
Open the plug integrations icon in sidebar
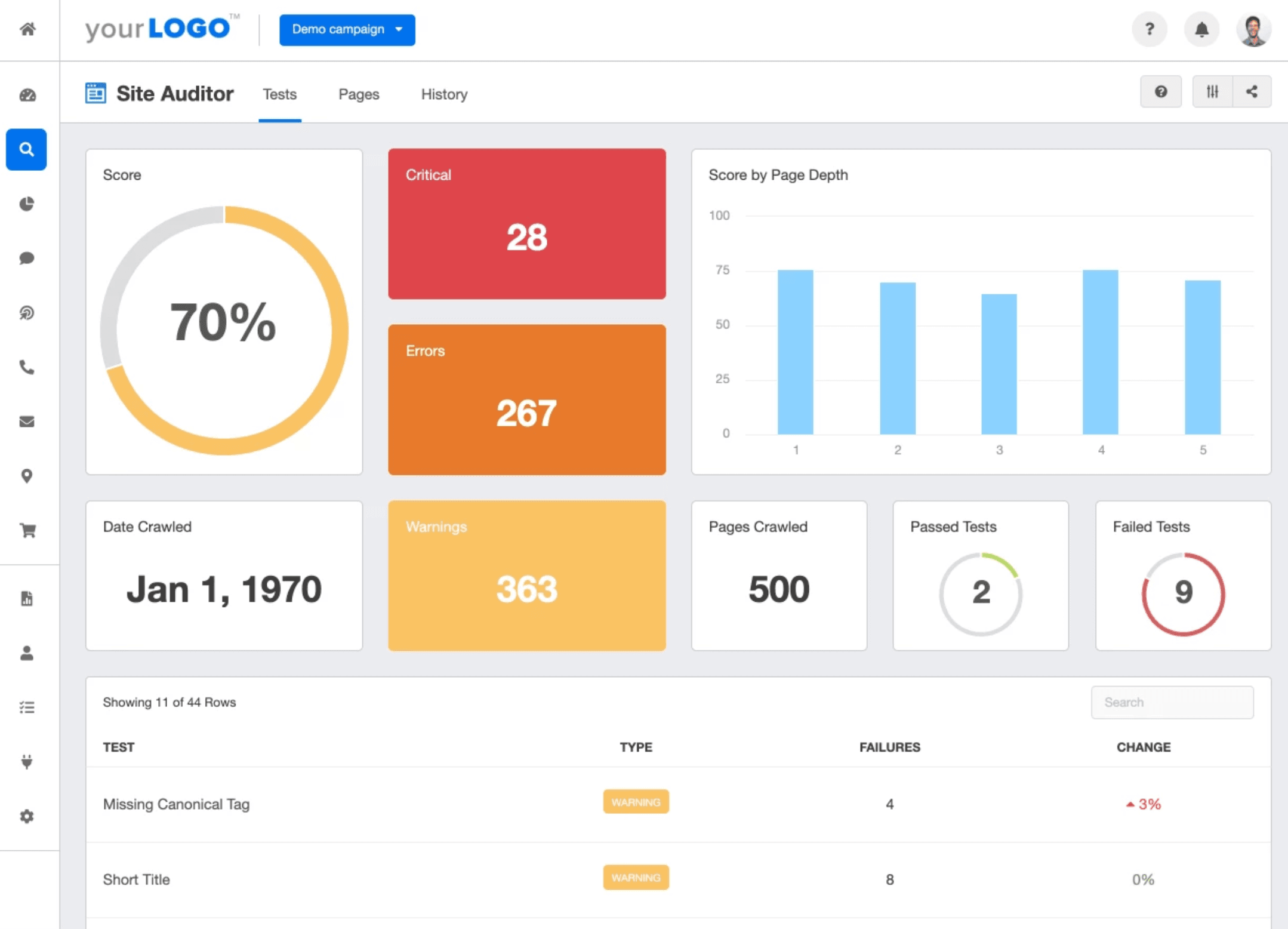(x=26, y=761)
